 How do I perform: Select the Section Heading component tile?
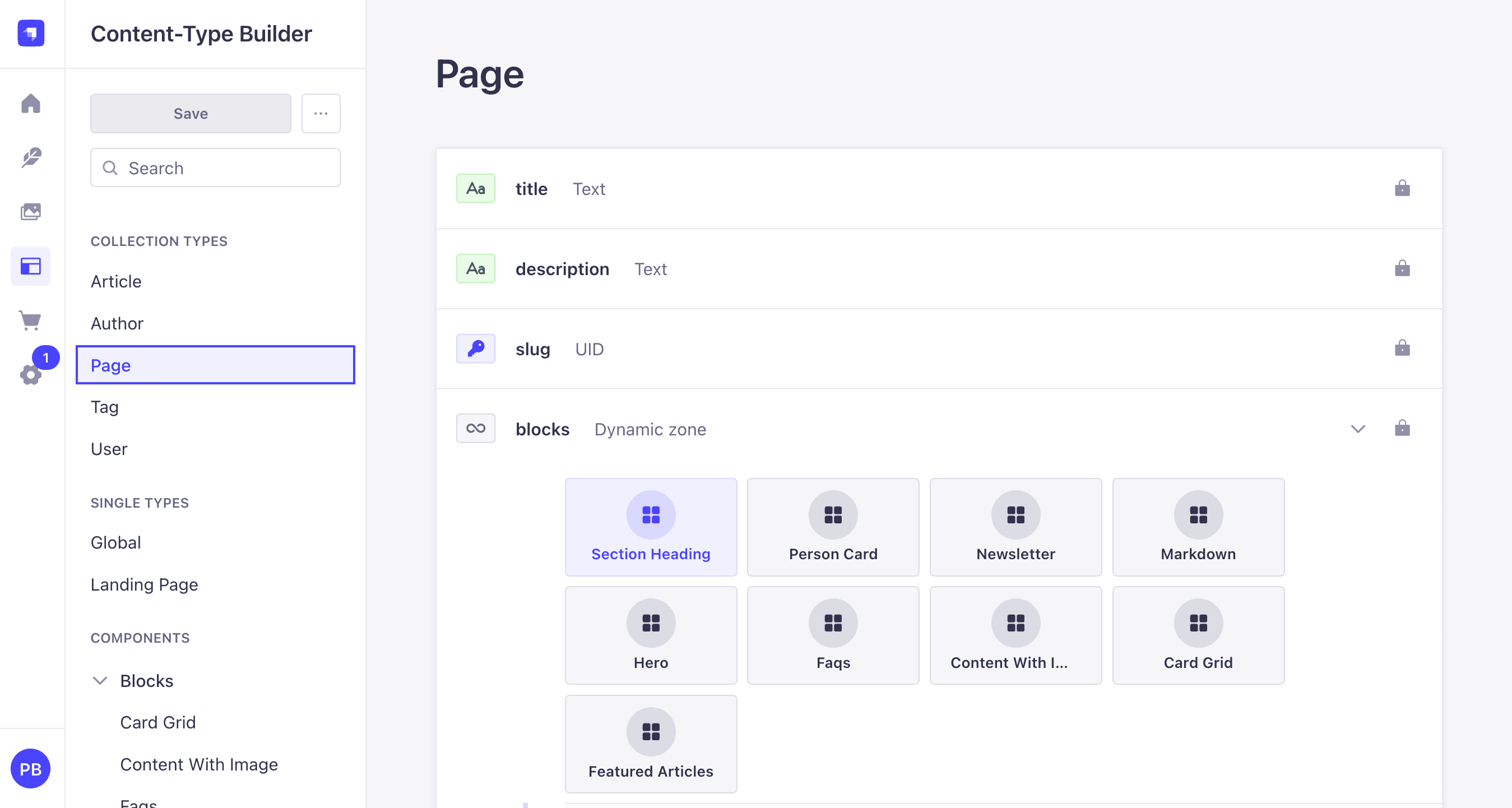[x=650, y=527]
